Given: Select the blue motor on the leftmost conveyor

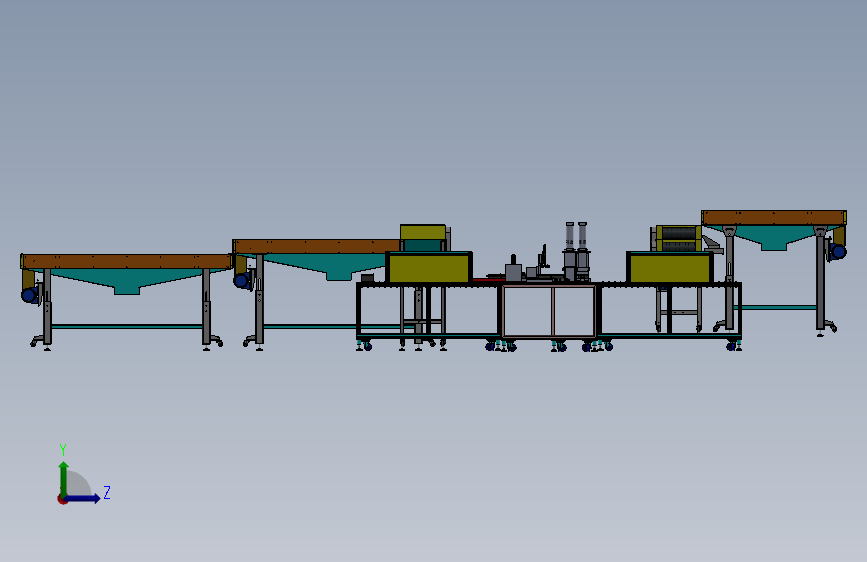Looking at the screenshot, I should pyautogui.click(x=30, y=295).
